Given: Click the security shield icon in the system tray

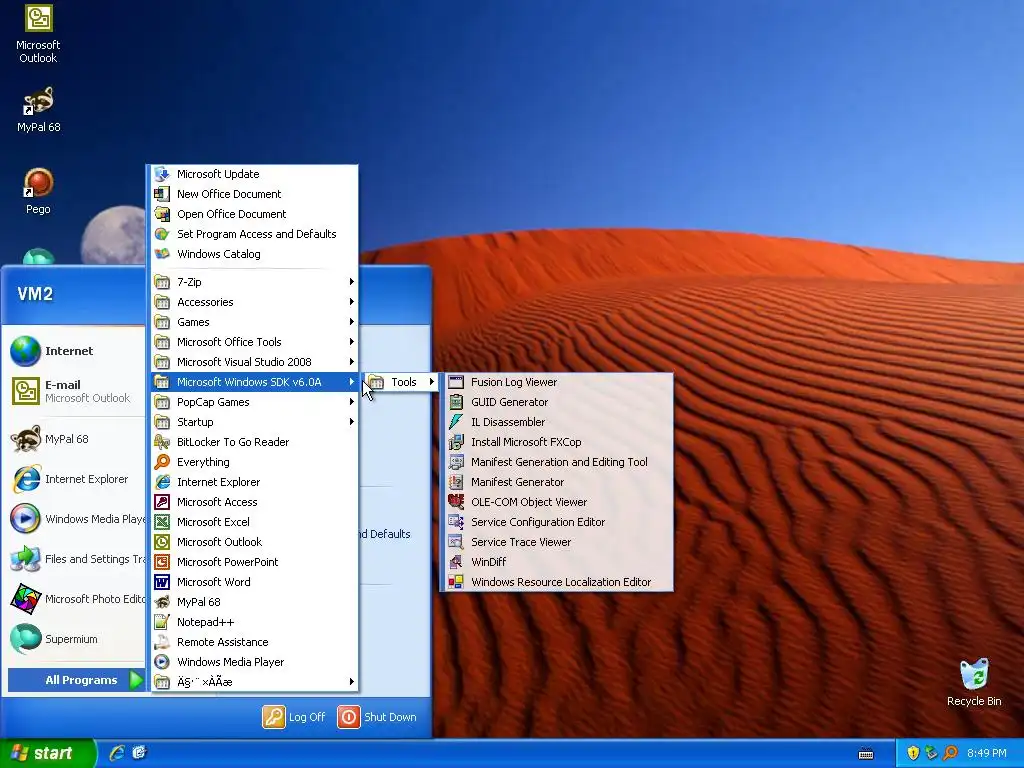Looking at the screenshot, I should (913, 753).
